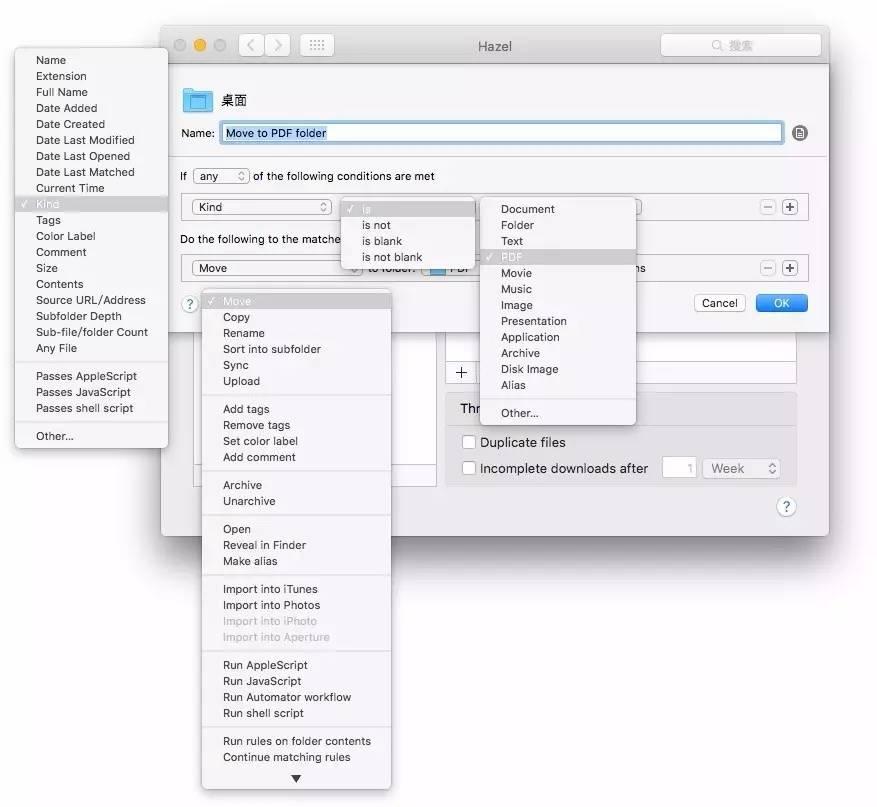Image resolution: width=877 pixels, height=807 pixels.
Task: Open the Kind attribute dropdown
Action: (262, 207)
